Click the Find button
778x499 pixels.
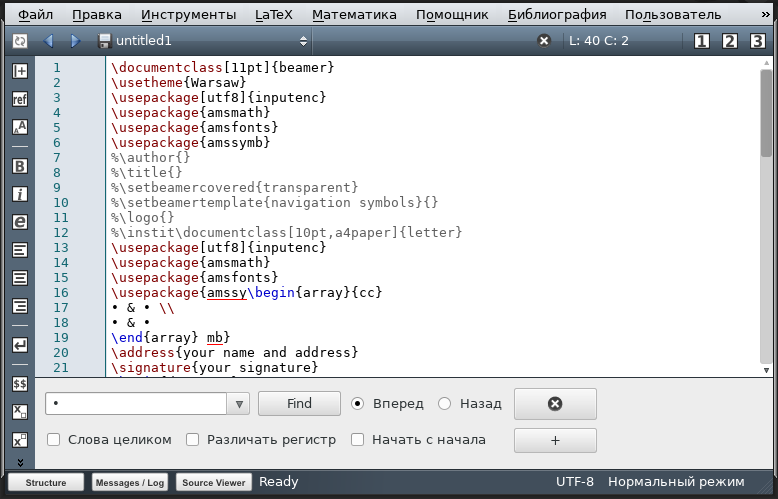point(299,404)
